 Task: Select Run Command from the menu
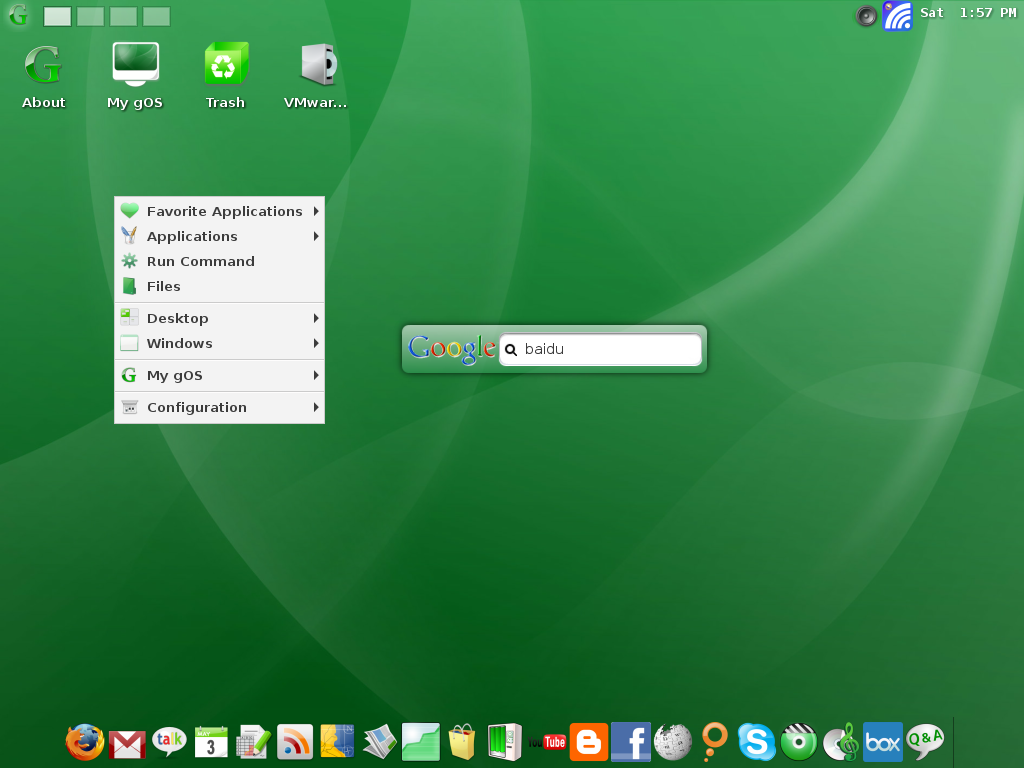[200, 261]
